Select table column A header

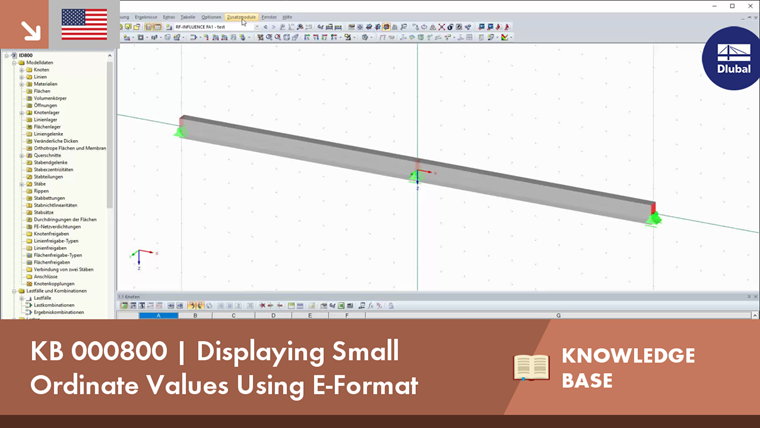click(158, 316)
